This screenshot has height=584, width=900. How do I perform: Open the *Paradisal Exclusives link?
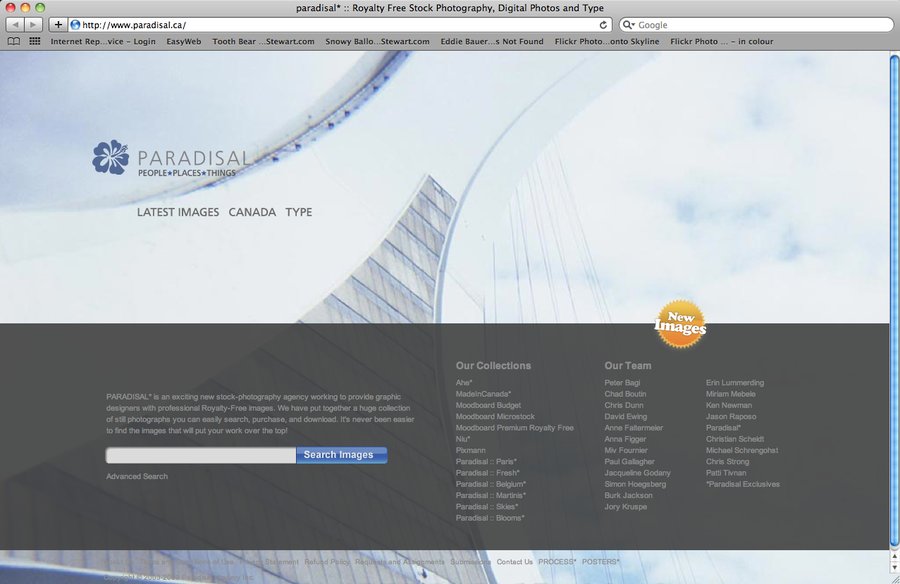743,484
